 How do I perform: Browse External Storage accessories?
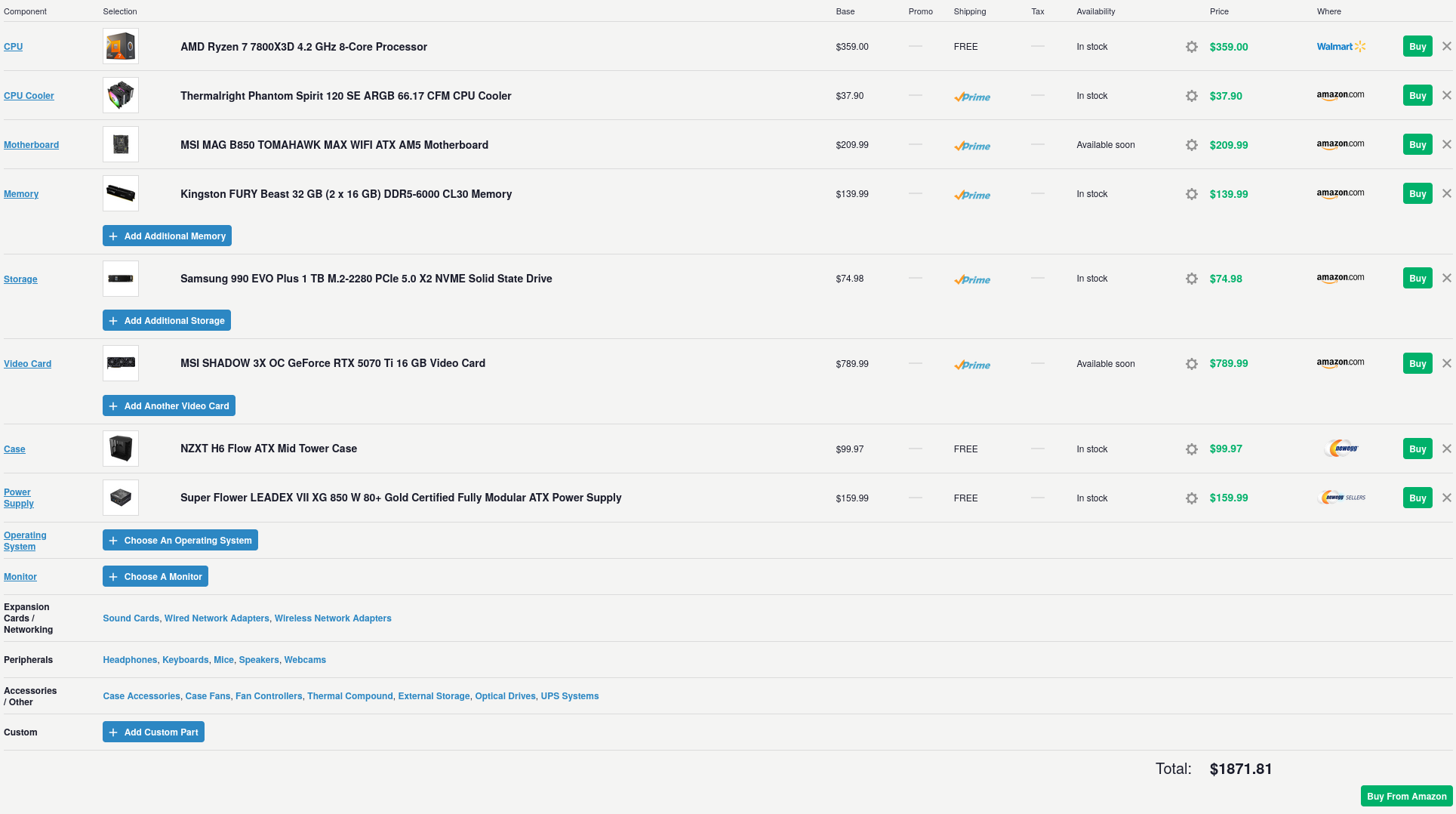point(434,696)
